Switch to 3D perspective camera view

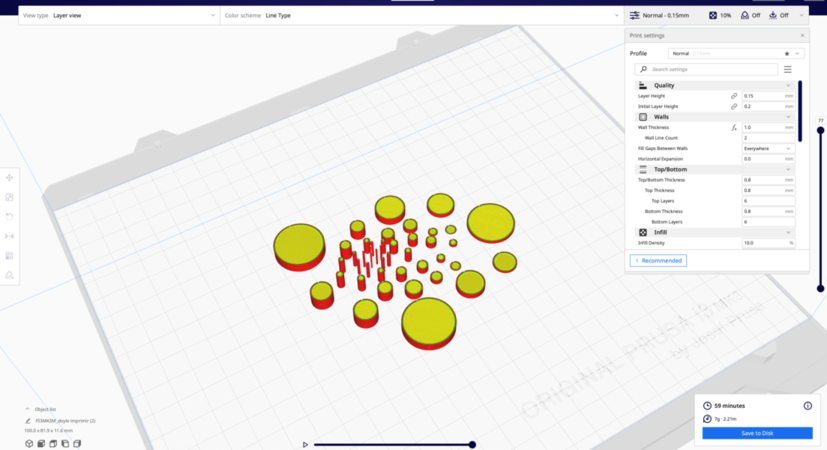[x=29, y=444]
